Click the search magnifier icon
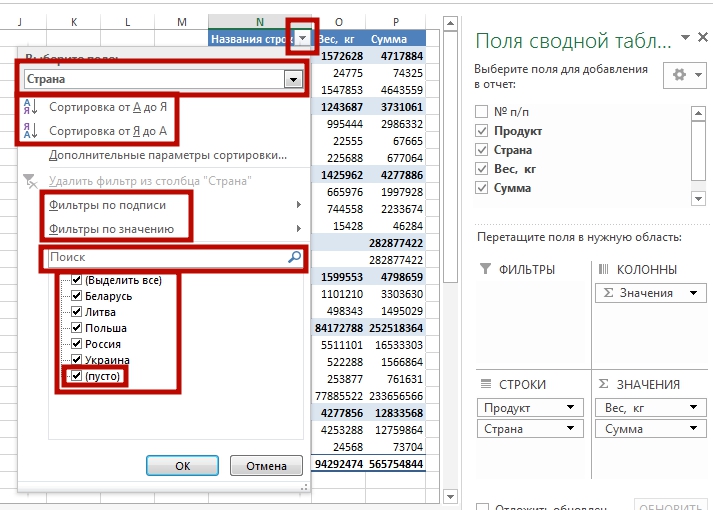 [x=294, y=257]
